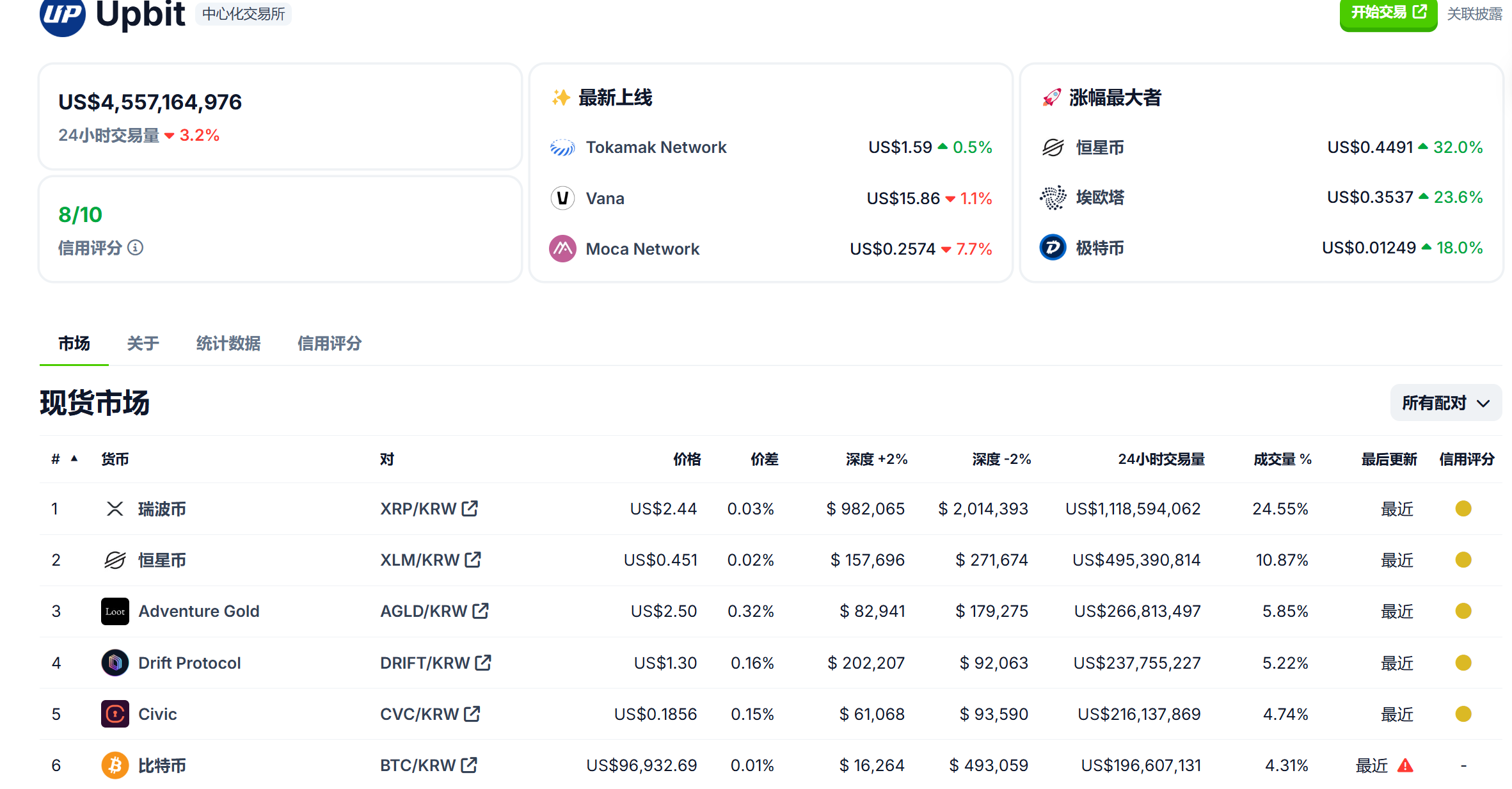This screenshot has width=1512, height=789.
Task: Click XRP row yellow credit score dot
Action: click(x=1463, y=509)
